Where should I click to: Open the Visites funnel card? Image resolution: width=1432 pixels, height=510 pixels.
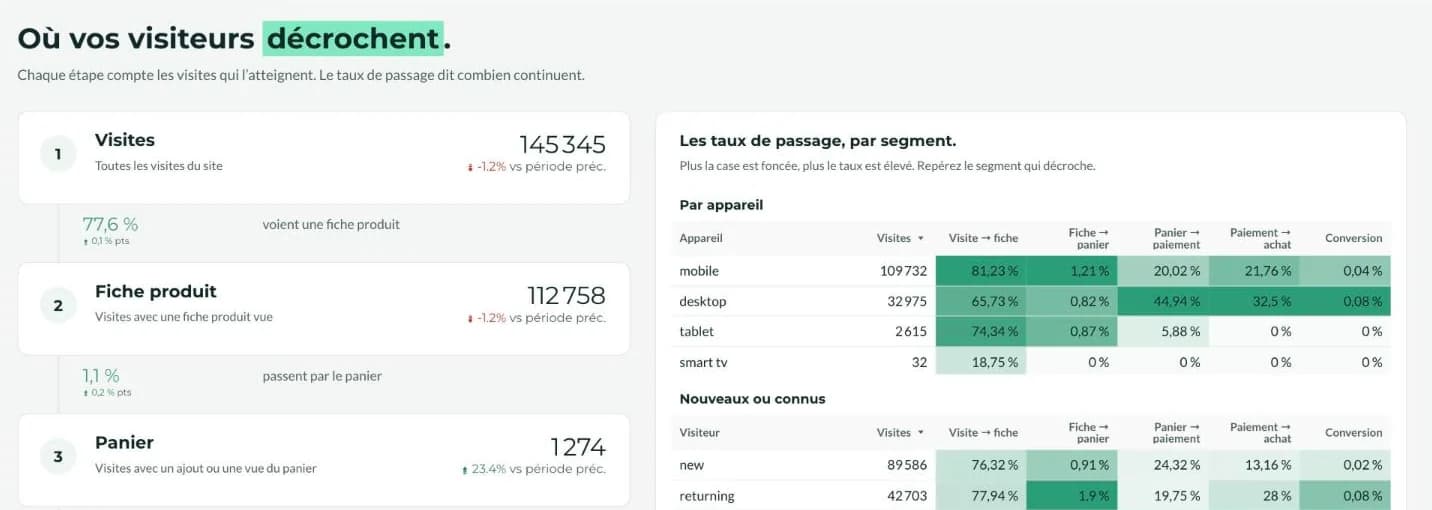[324, 158]
